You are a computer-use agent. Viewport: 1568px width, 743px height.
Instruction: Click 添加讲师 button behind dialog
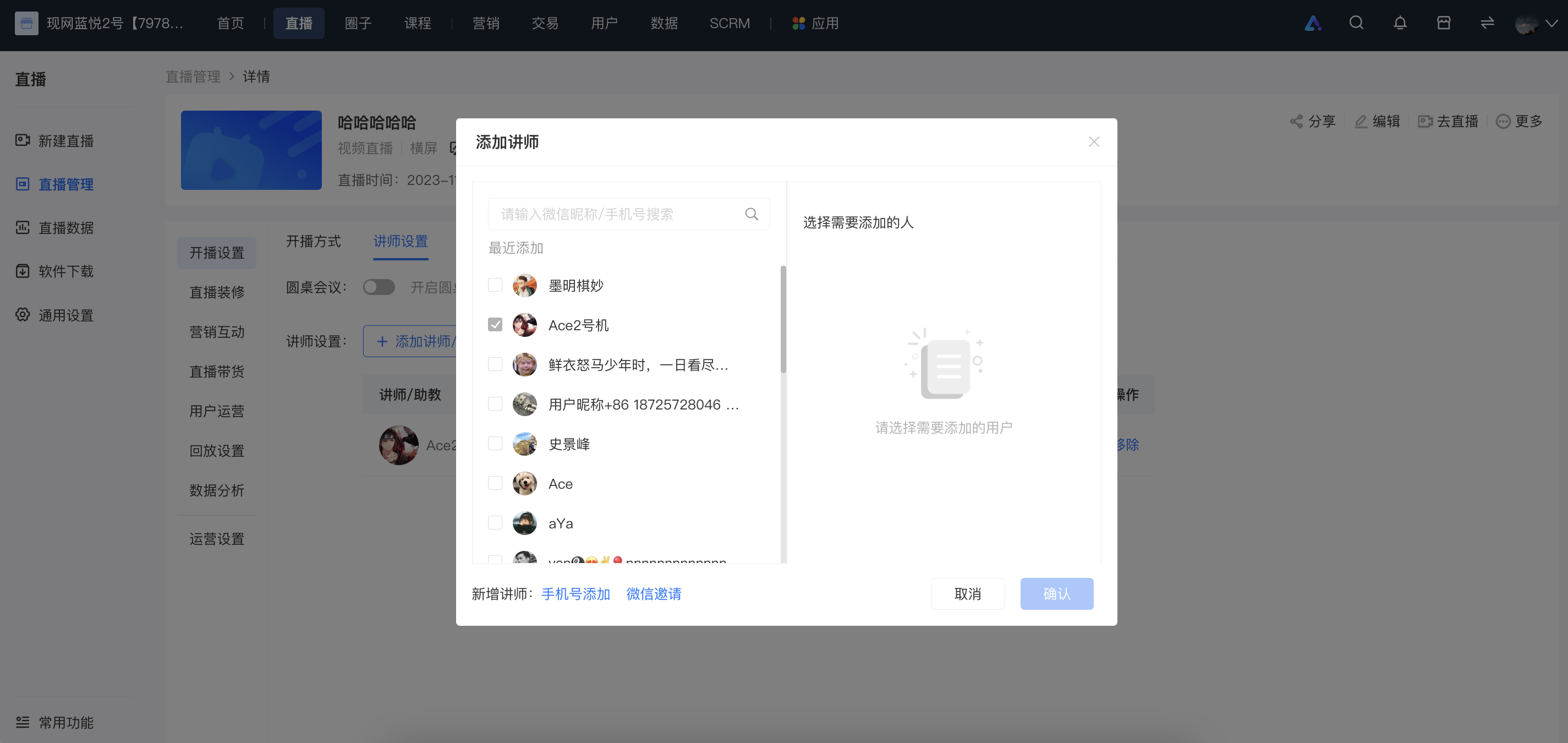tap(410, 341)
